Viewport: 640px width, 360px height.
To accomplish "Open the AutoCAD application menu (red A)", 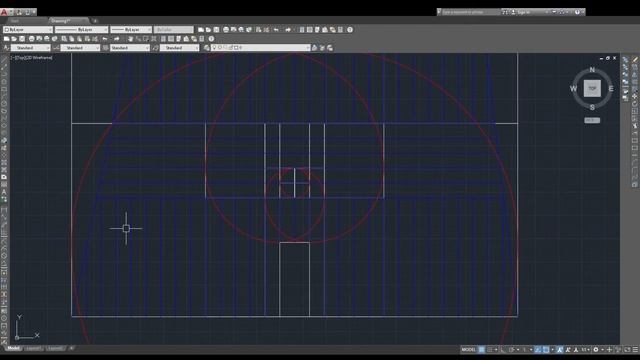I will [x=4, y=12].
